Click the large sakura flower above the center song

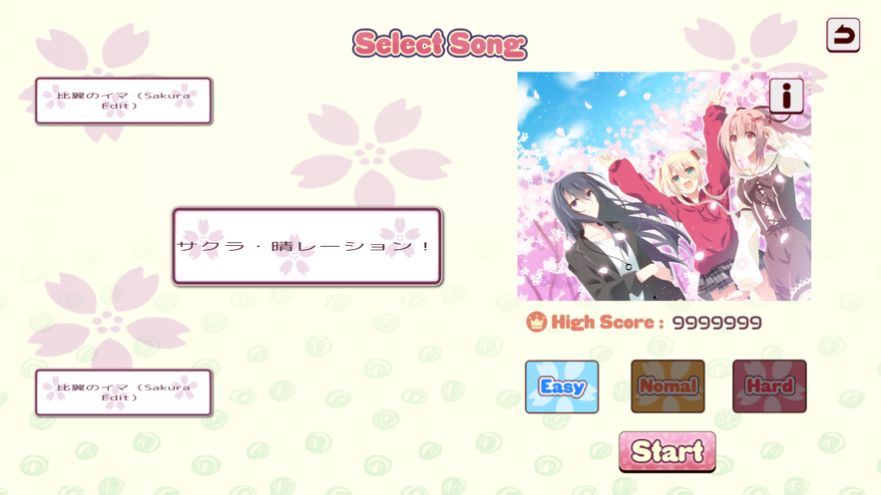[371, 153]
